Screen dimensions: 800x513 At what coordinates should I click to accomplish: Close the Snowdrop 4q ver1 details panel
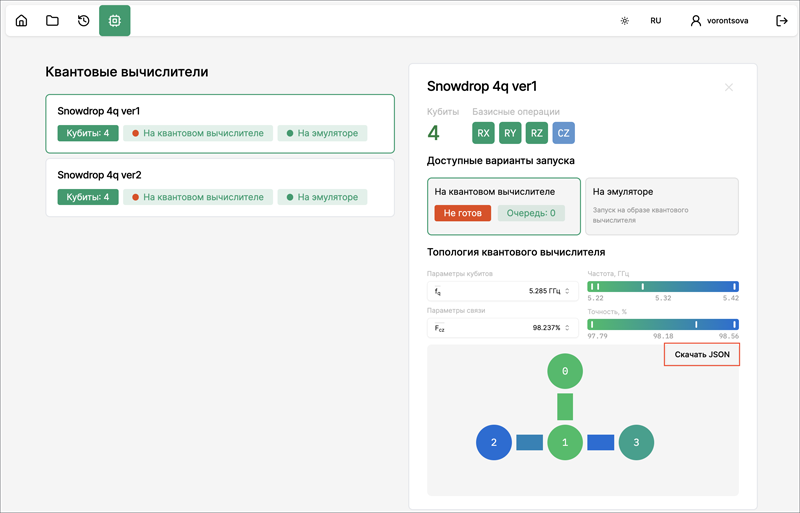coord(729,88)
